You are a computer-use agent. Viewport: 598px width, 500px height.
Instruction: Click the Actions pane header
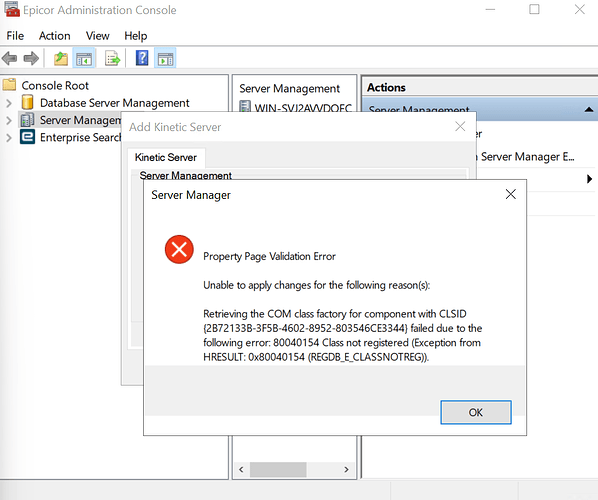click(386, 88)
